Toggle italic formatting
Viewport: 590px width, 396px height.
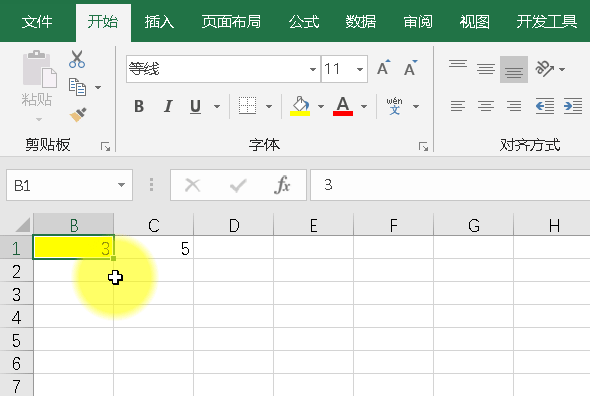[x=168, y=107]
